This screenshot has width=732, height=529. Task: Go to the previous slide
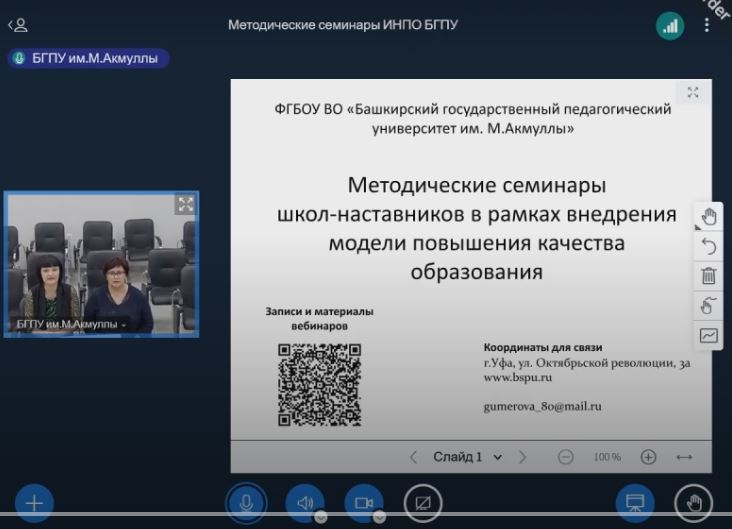coord(413,457)
